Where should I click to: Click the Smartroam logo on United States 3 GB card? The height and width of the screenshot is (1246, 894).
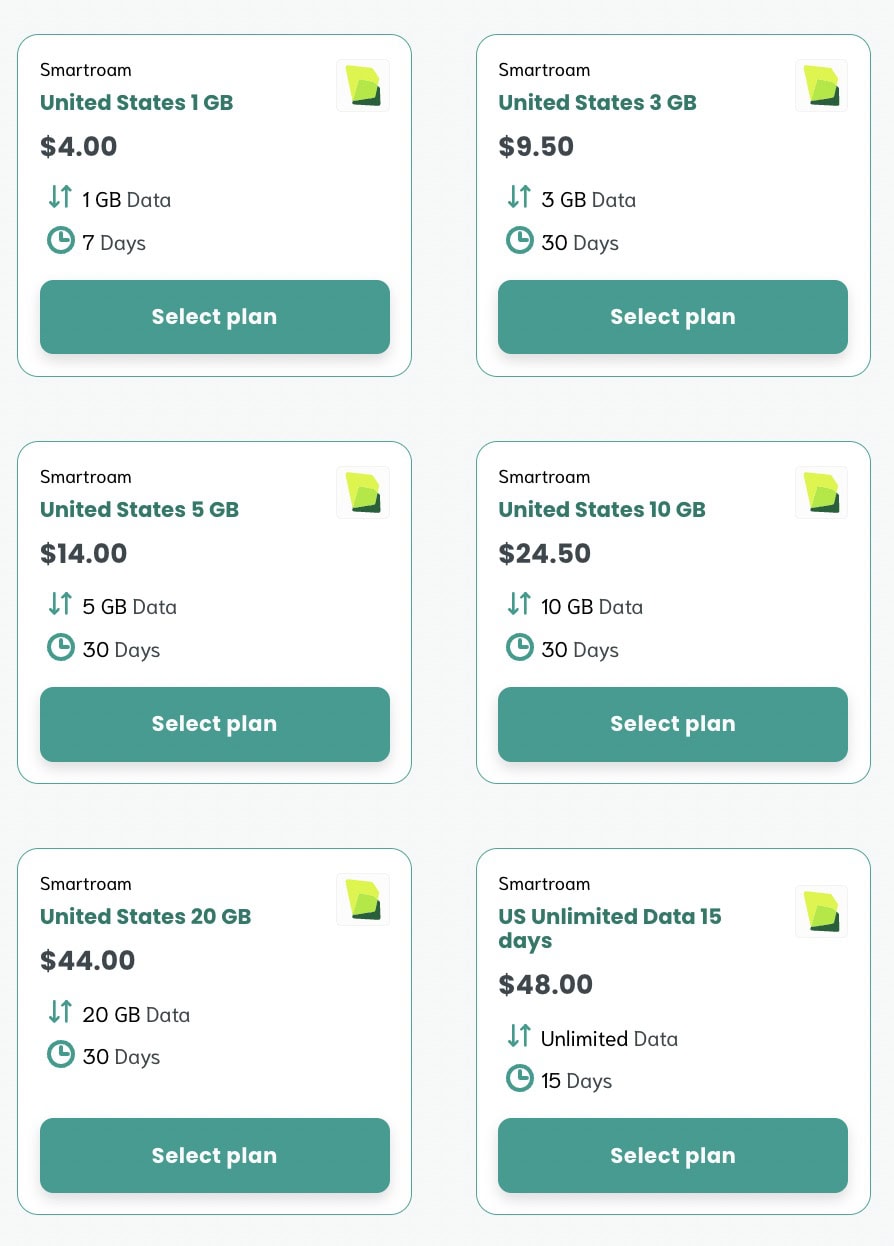click(x=821, y=85)
